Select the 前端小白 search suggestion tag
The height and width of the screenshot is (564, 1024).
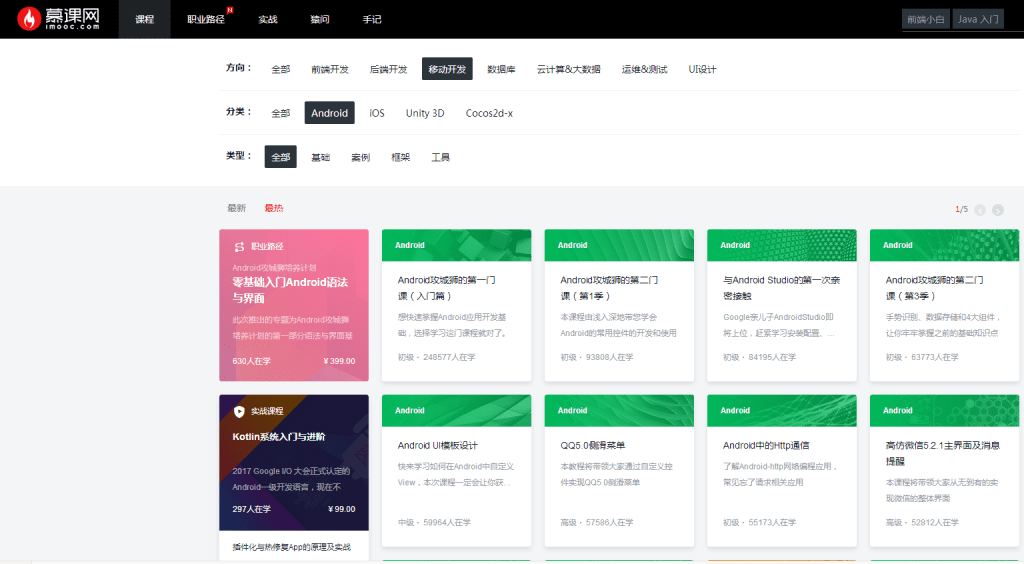coord(925,19)
